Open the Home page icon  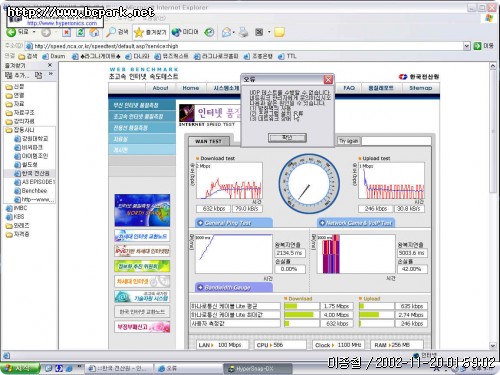pyautogui.click(x=94, y=32)
